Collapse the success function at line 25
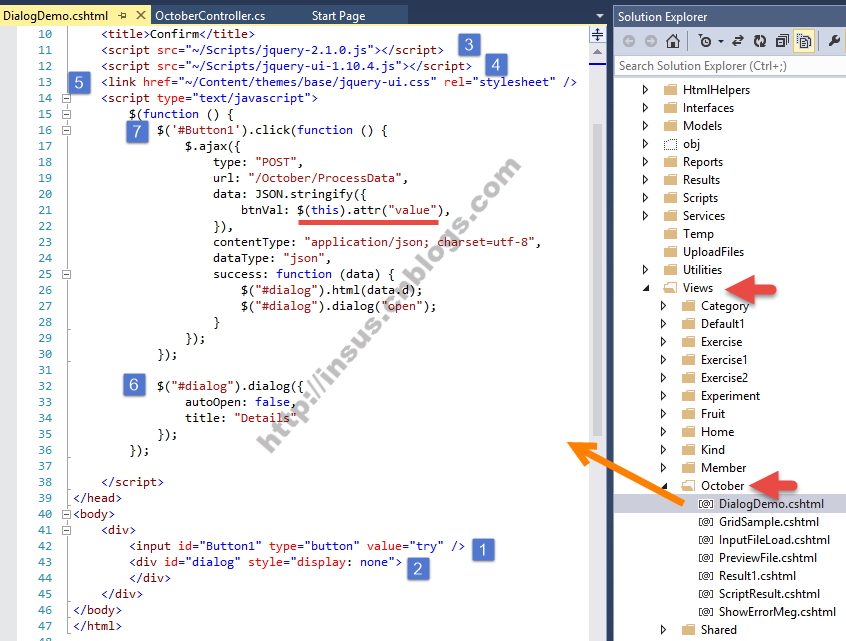This screenshot has height=641, width=846. [66, 274]
